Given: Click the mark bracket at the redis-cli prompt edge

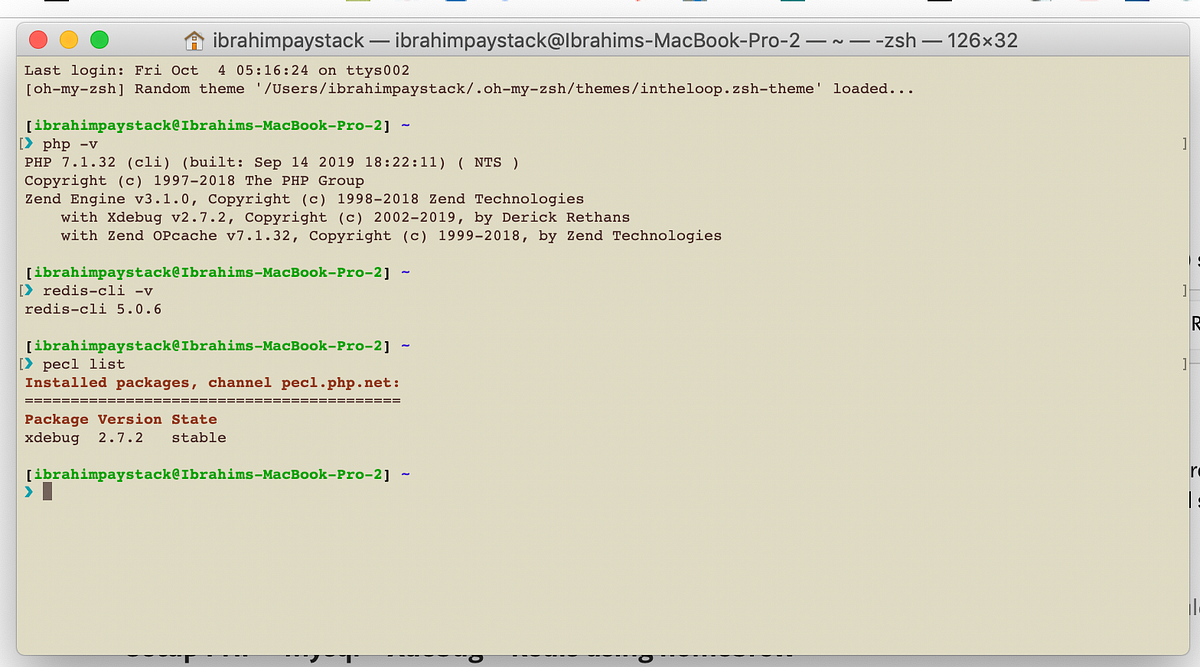Looking at the screenshot, I should [x=1186, y=289].
